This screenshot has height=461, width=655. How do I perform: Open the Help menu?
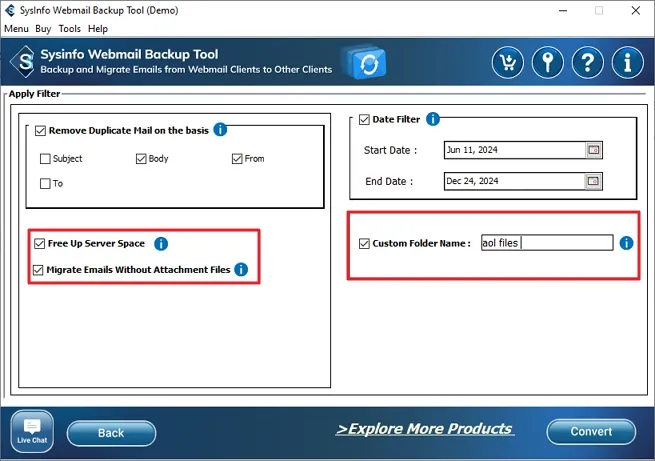(98, 29)
